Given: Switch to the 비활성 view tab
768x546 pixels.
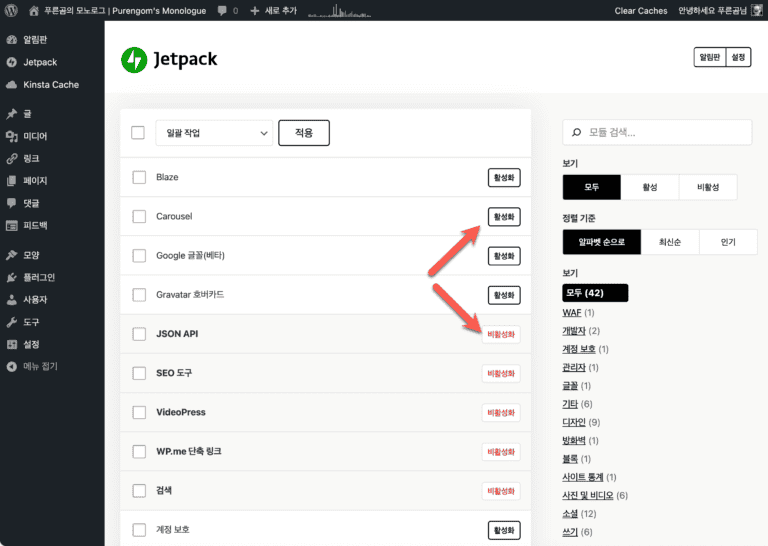Looking at the screenshot, I should [x=708, y=187].
